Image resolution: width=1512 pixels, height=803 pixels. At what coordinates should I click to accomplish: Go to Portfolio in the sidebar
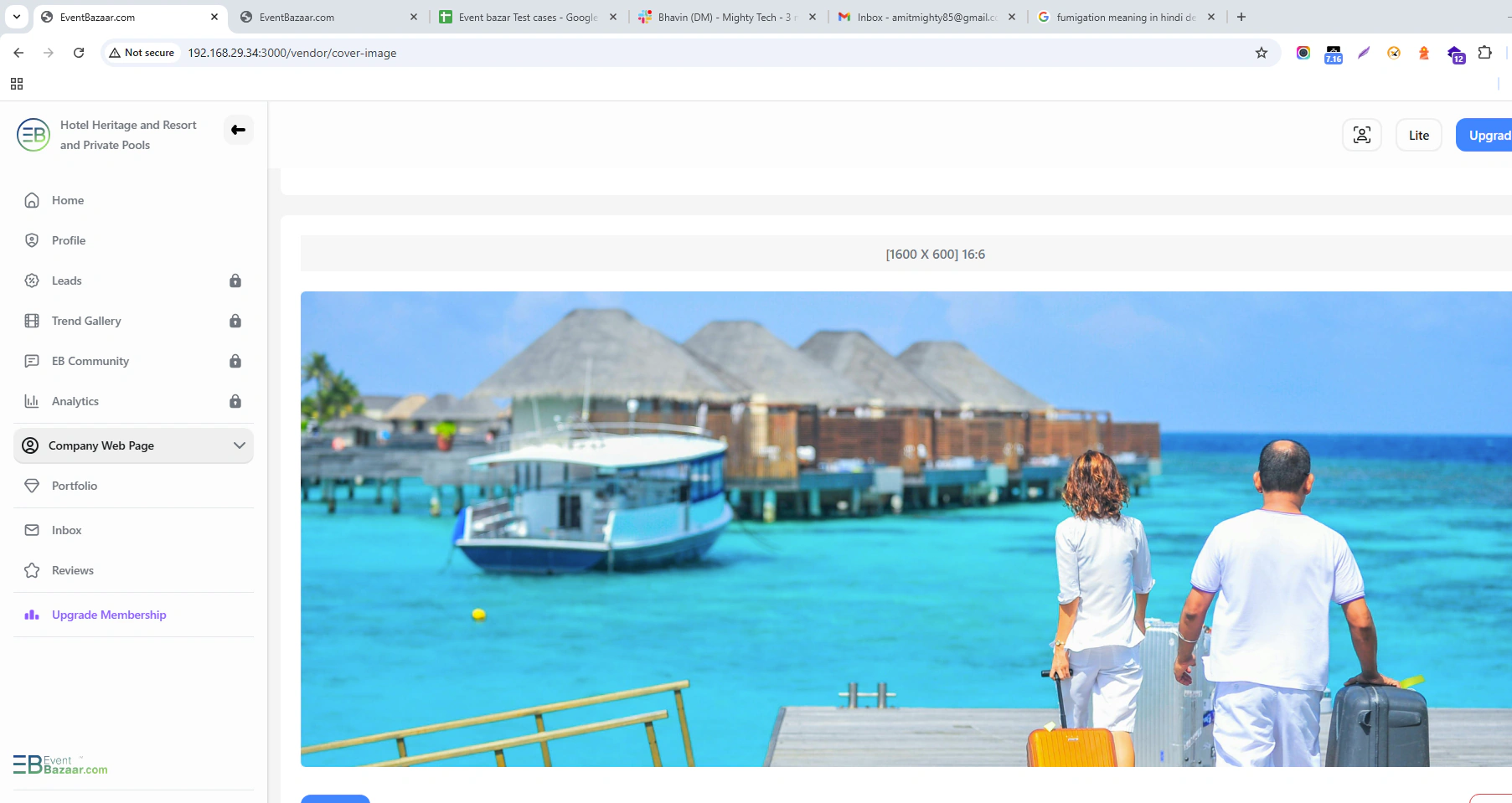tap(74, 486)
